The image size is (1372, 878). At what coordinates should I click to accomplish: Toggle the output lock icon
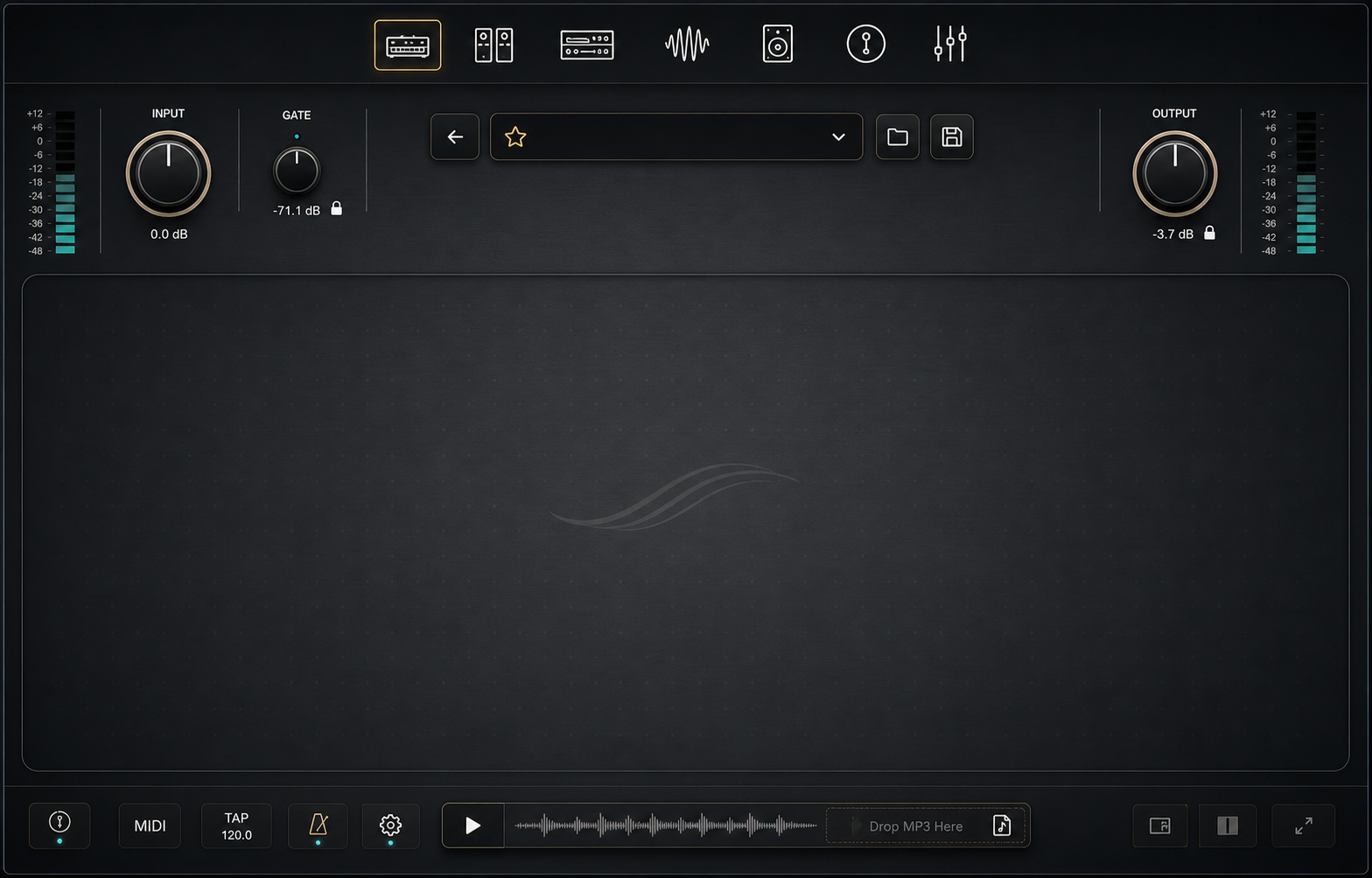click(x=1209, y=232)
